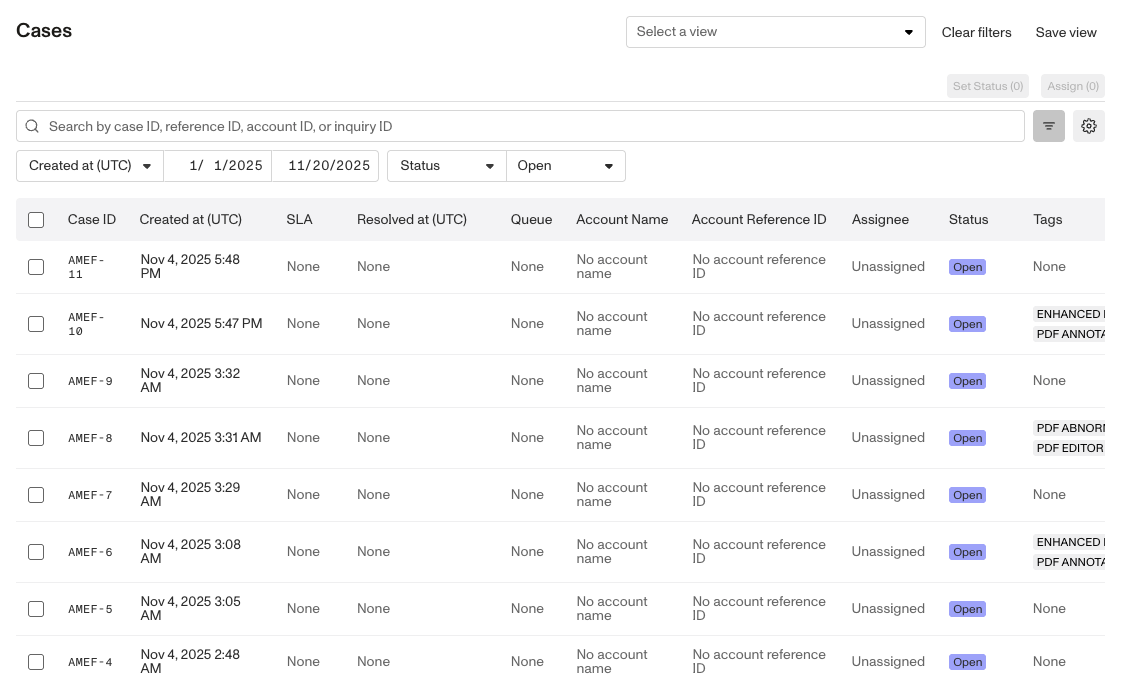Toggle the select-all cases checkbox
The image size is (1125, 687).
36,220
